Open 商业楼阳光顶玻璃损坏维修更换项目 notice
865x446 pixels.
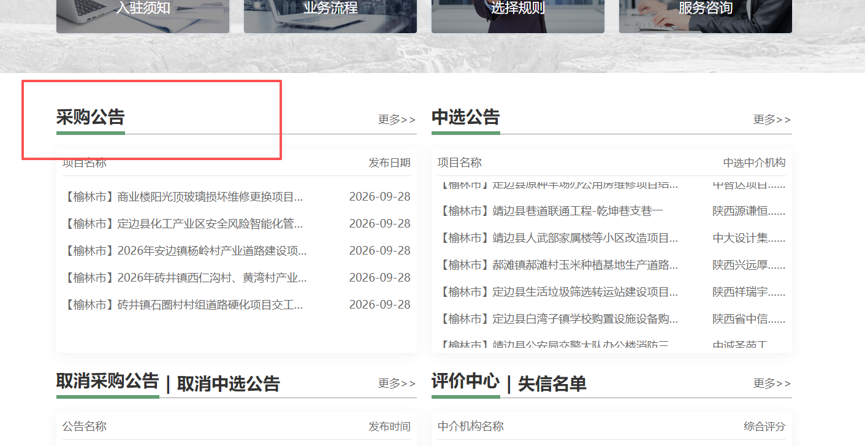coord(183,197)
